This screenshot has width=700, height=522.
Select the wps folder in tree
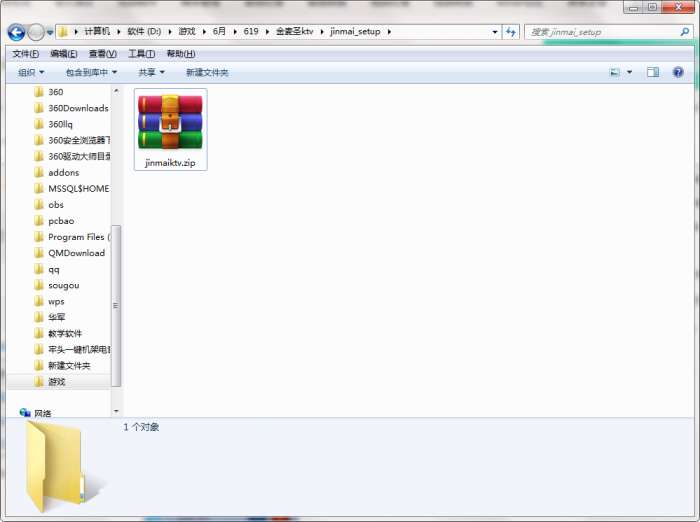[56, 301]
